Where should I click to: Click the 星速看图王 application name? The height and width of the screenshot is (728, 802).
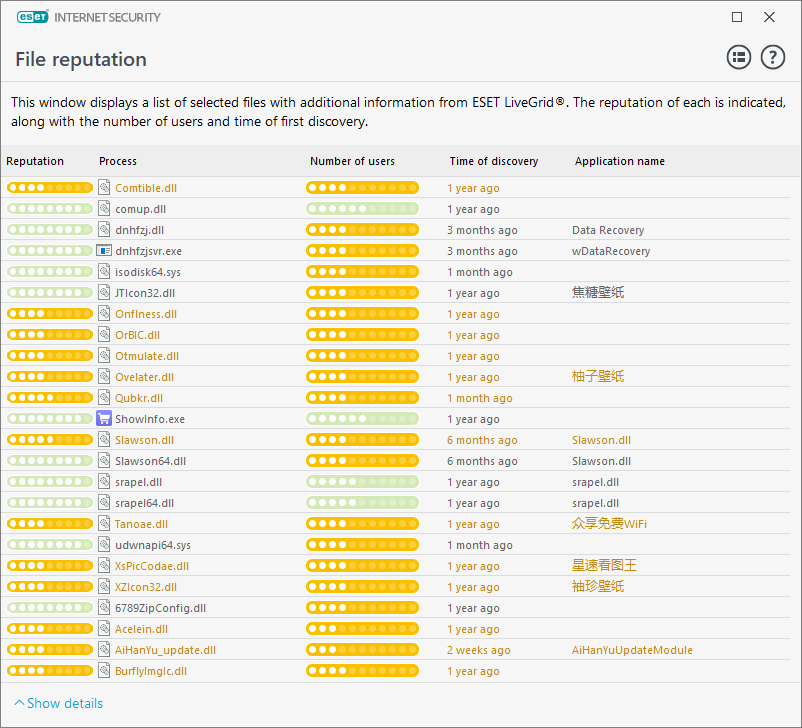coord(604,565)
